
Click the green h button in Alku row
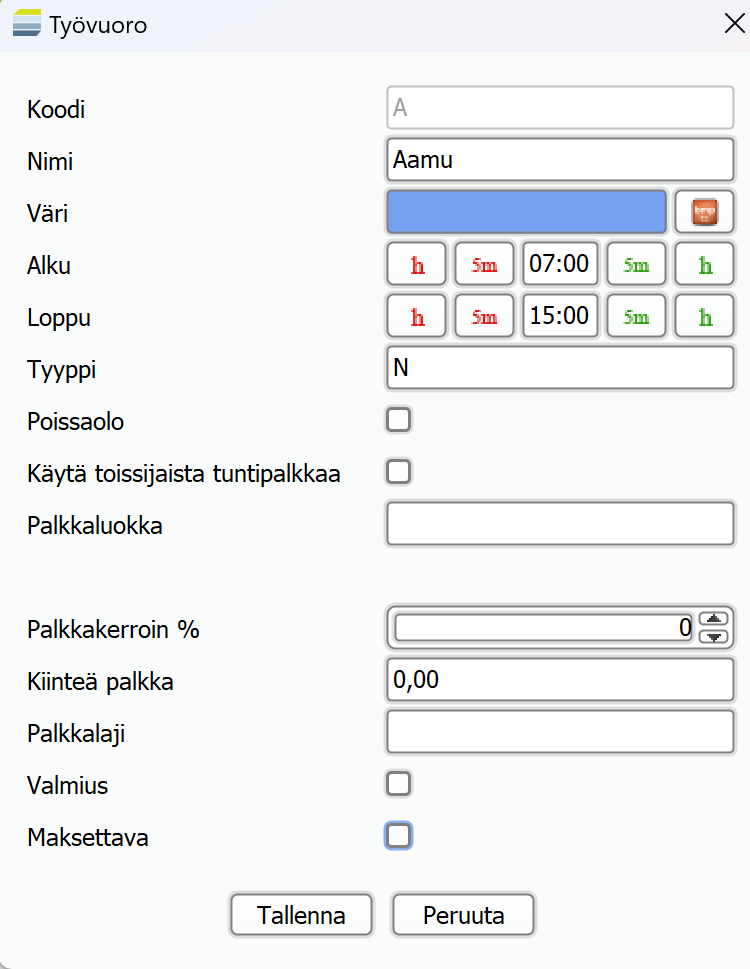point(705,265)
